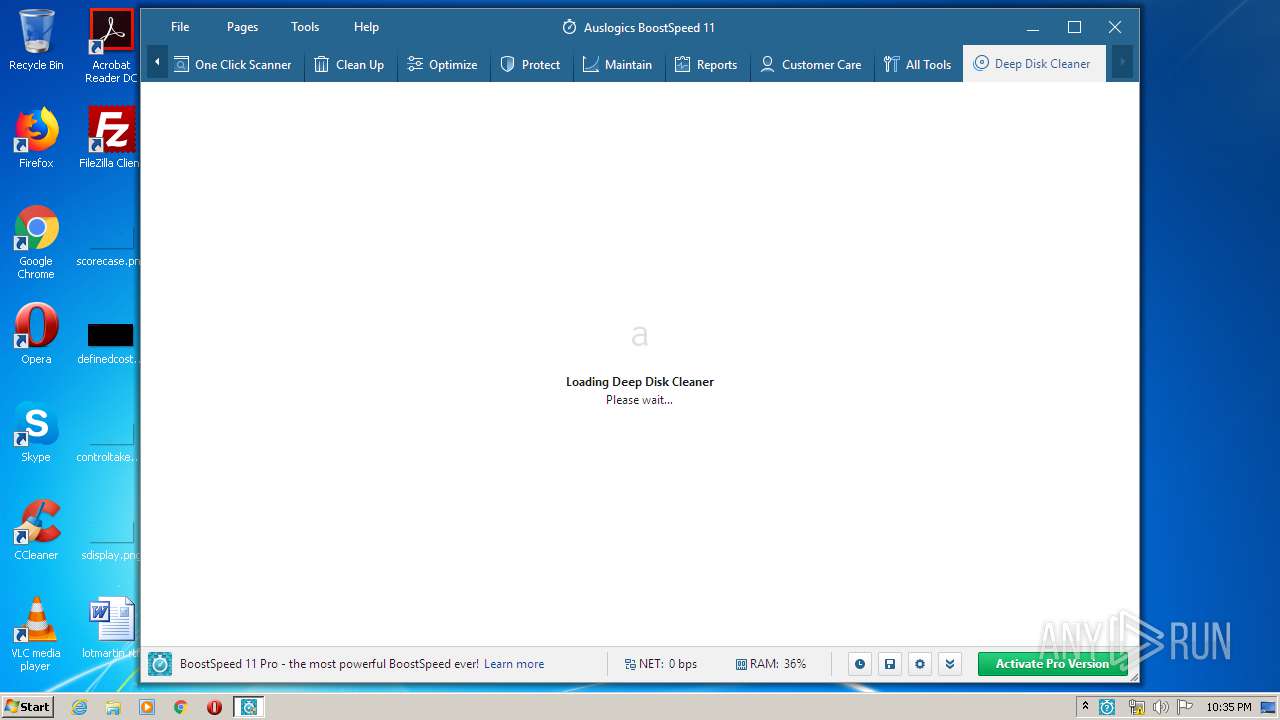1280x720 pixels.
Task: Click the NET speed indicator
Action: (660, 664)
